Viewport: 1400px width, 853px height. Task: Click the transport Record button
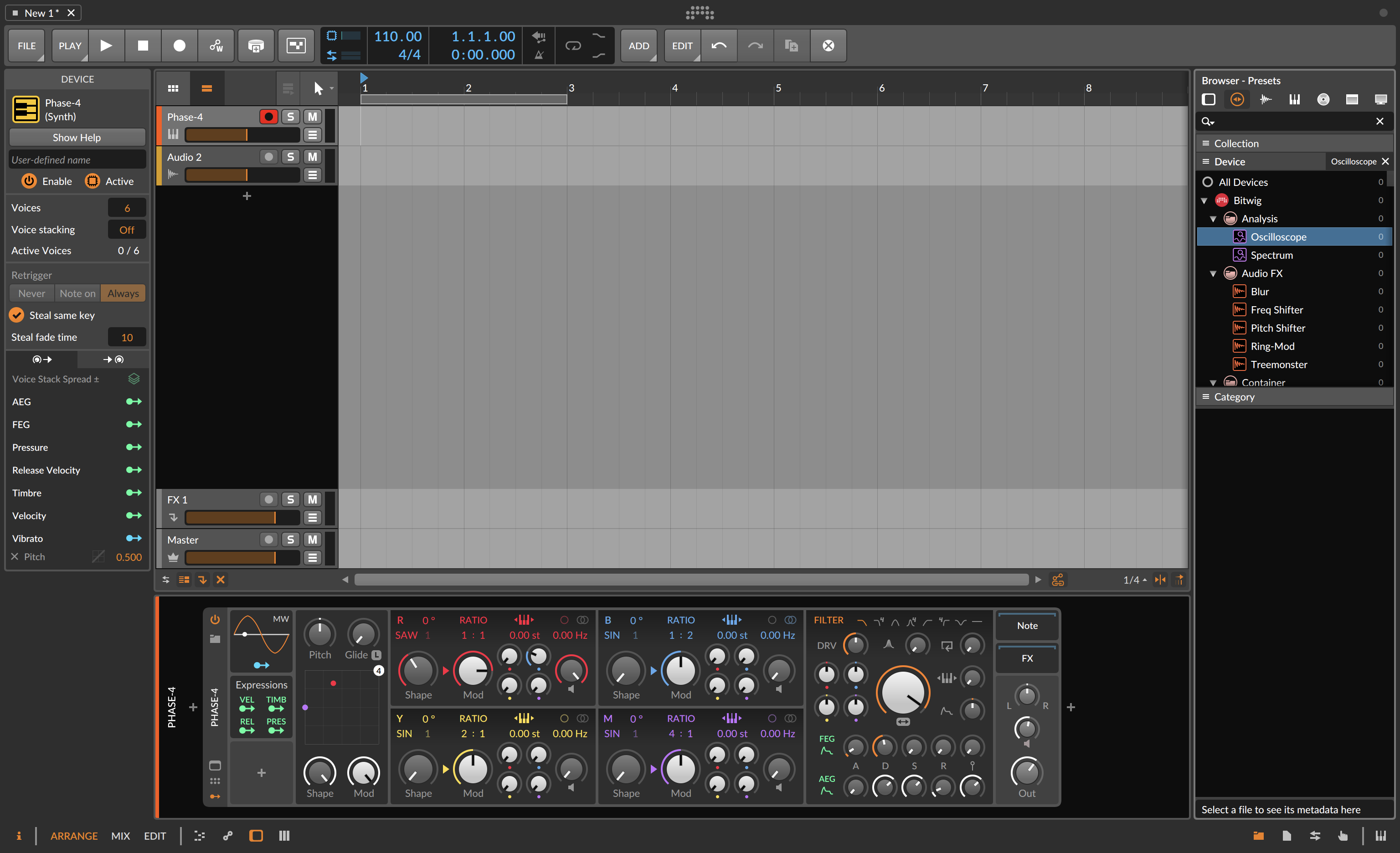click(179, 46)
